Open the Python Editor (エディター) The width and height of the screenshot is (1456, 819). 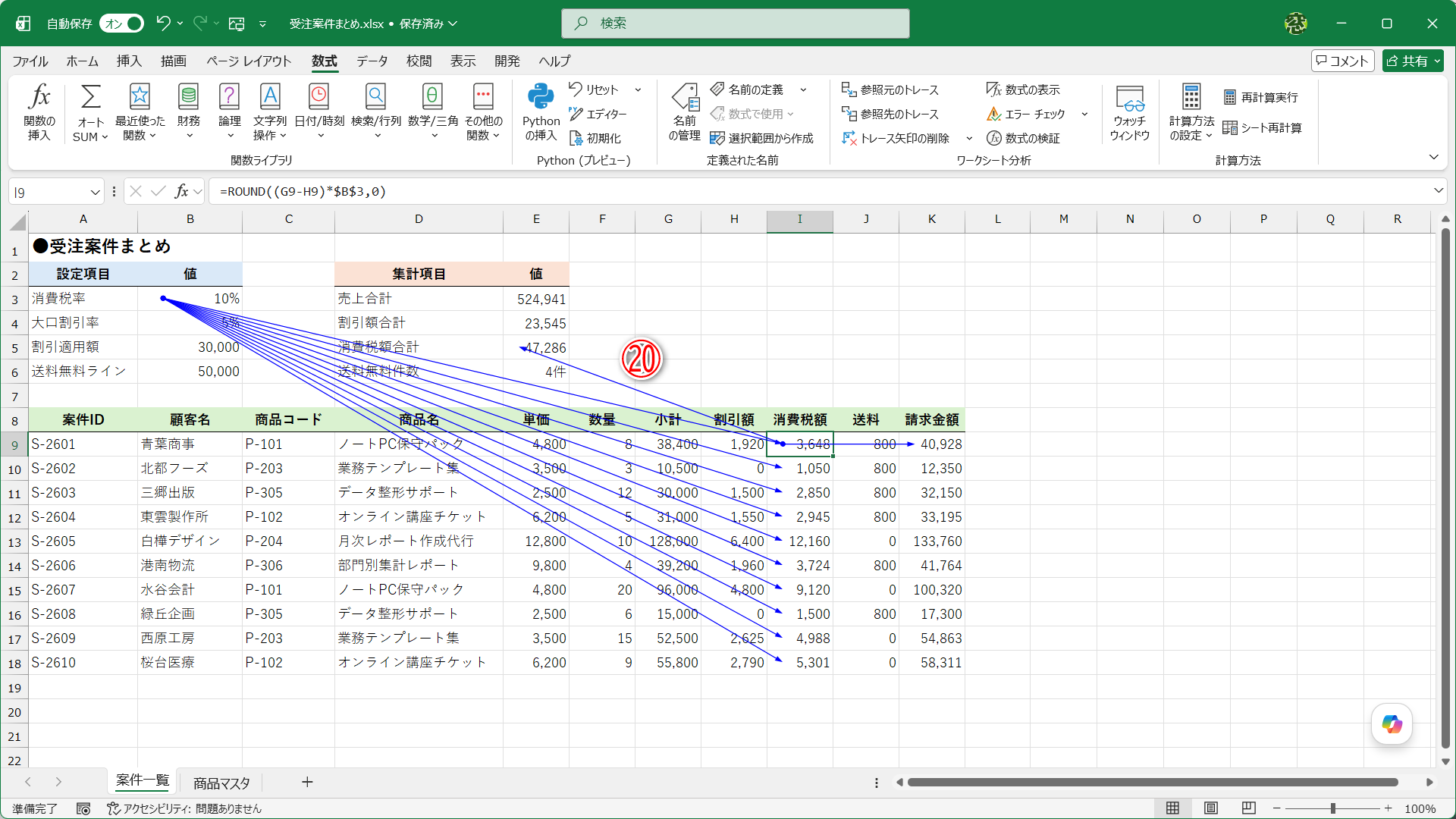[598, 114]
